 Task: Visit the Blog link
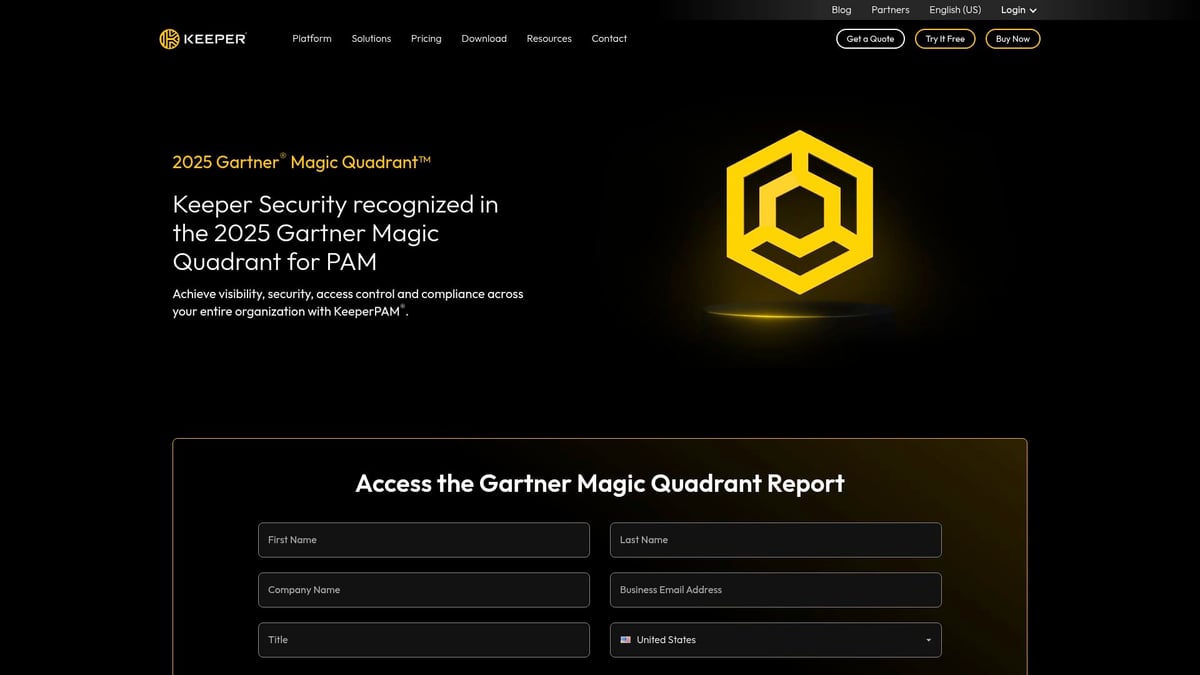pyautogui.click(x=841, y=10)
